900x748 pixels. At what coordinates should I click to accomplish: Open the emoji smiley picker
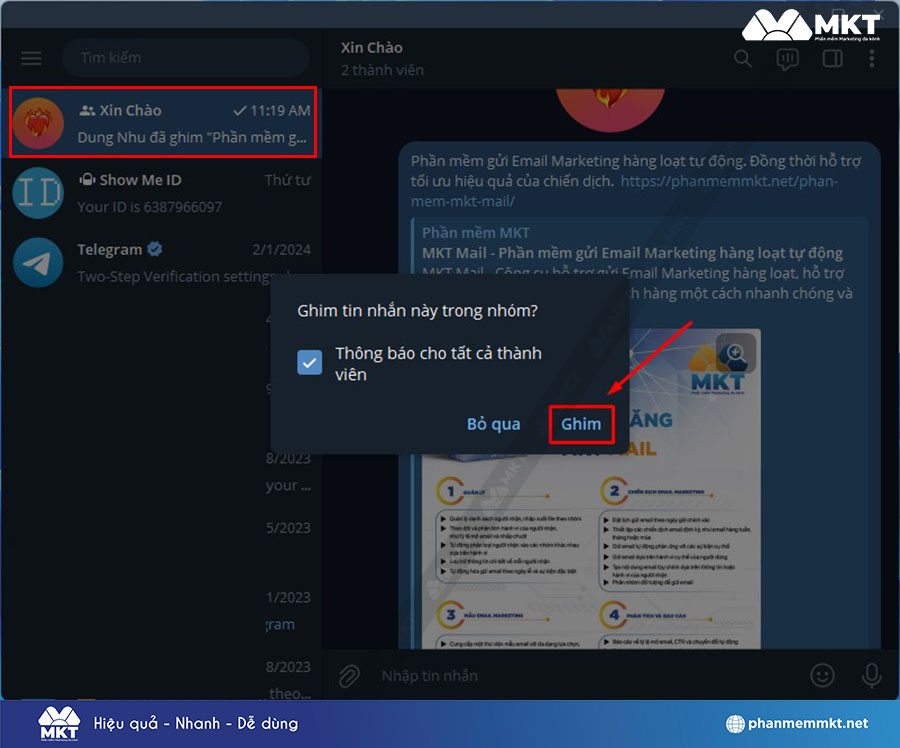[x=822, y=676]
